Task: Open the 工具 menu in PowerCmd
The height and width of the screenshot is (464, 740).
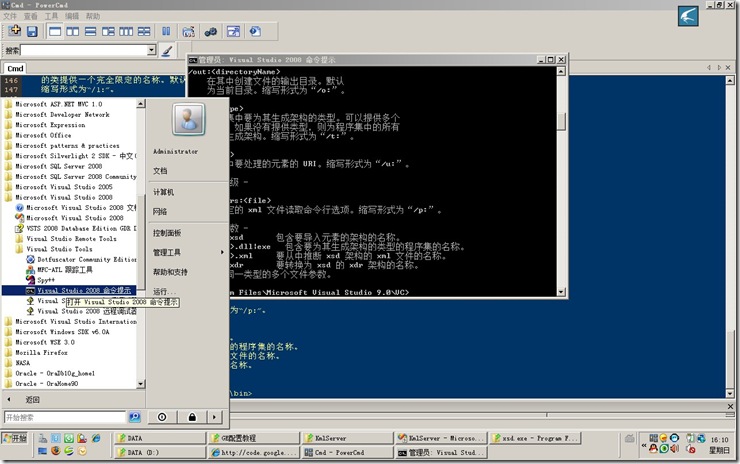Action: (x=51, y=16)
